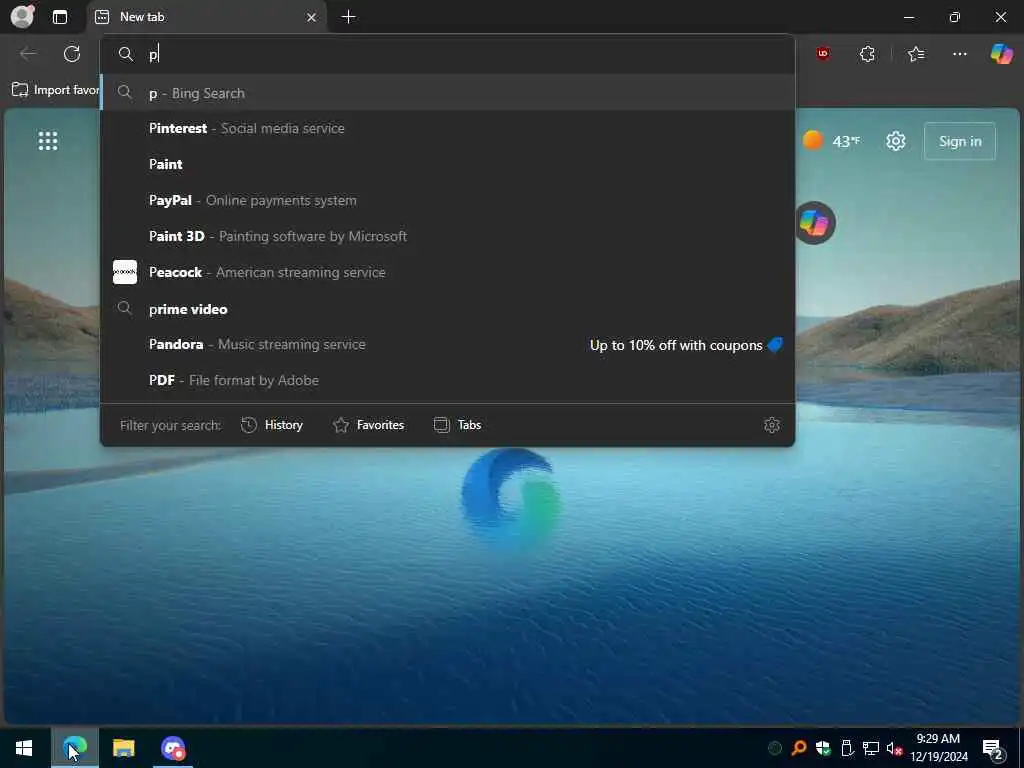
Task: Open Windows Security tray icon
Action: click(823, 748)
